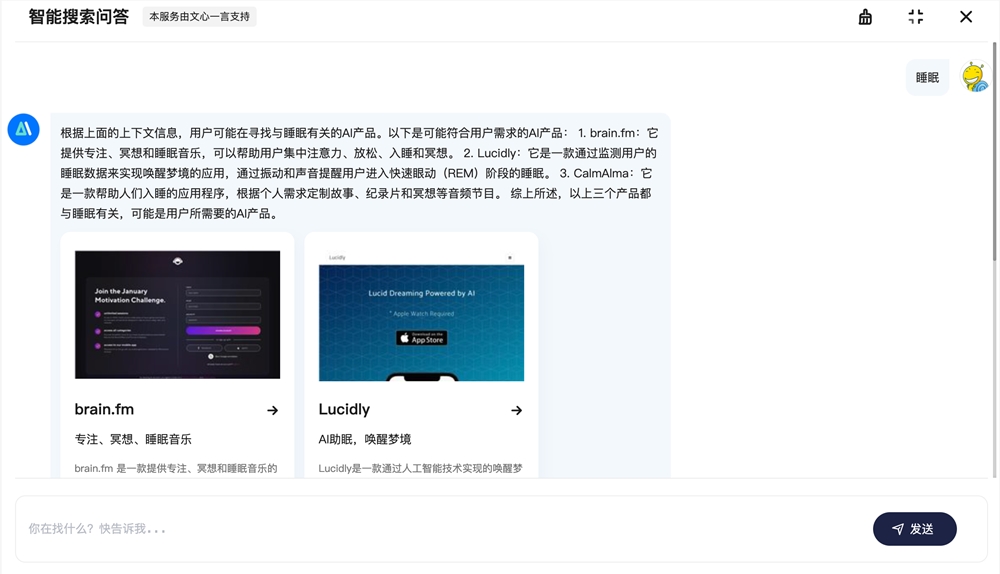1000x574 pixels.
Task: Open Lucidly via its arrow icon
Action: coord(517,410)
